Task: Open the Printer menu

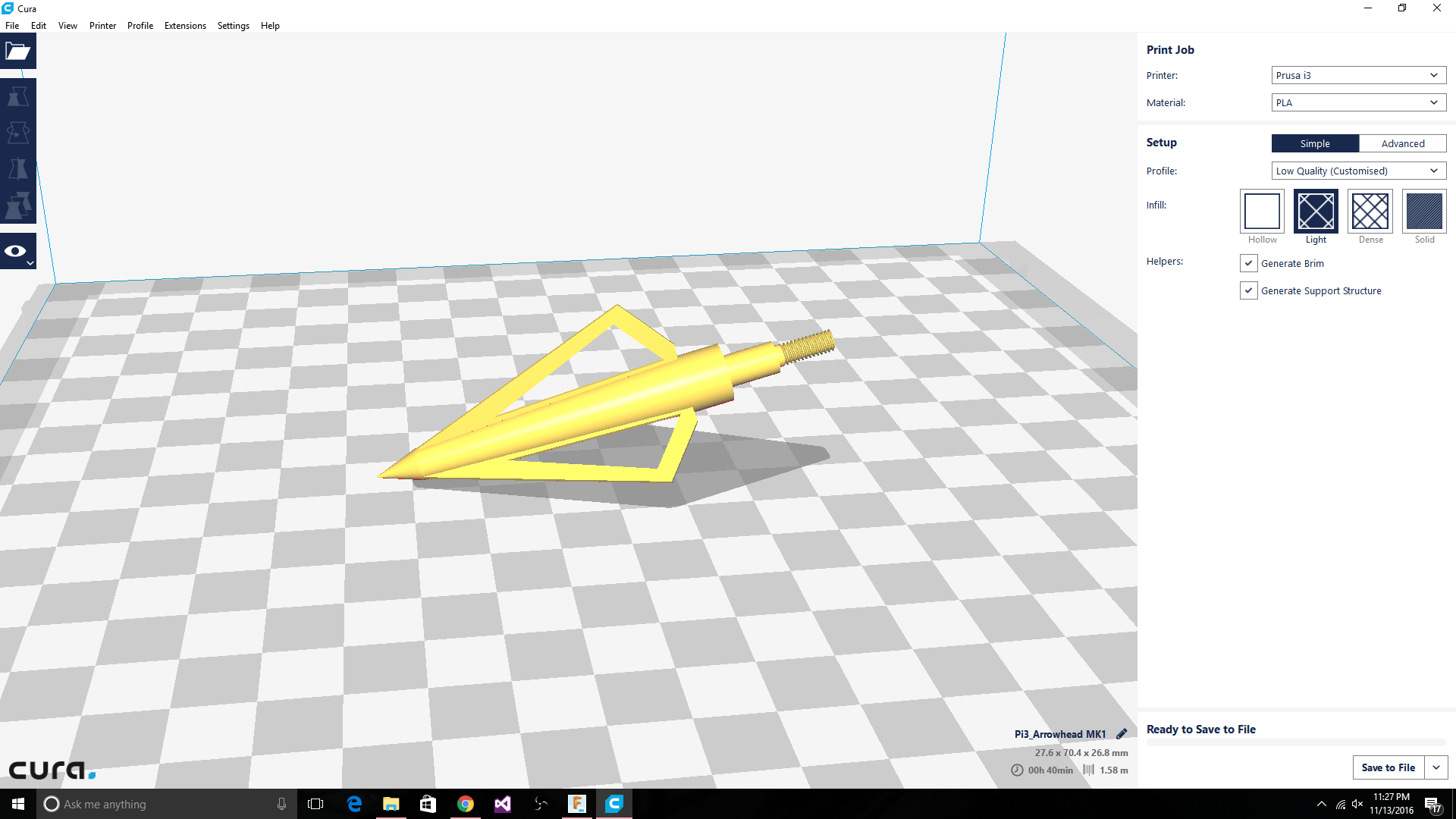Action: pyautogui.click(x=102, y=26)
